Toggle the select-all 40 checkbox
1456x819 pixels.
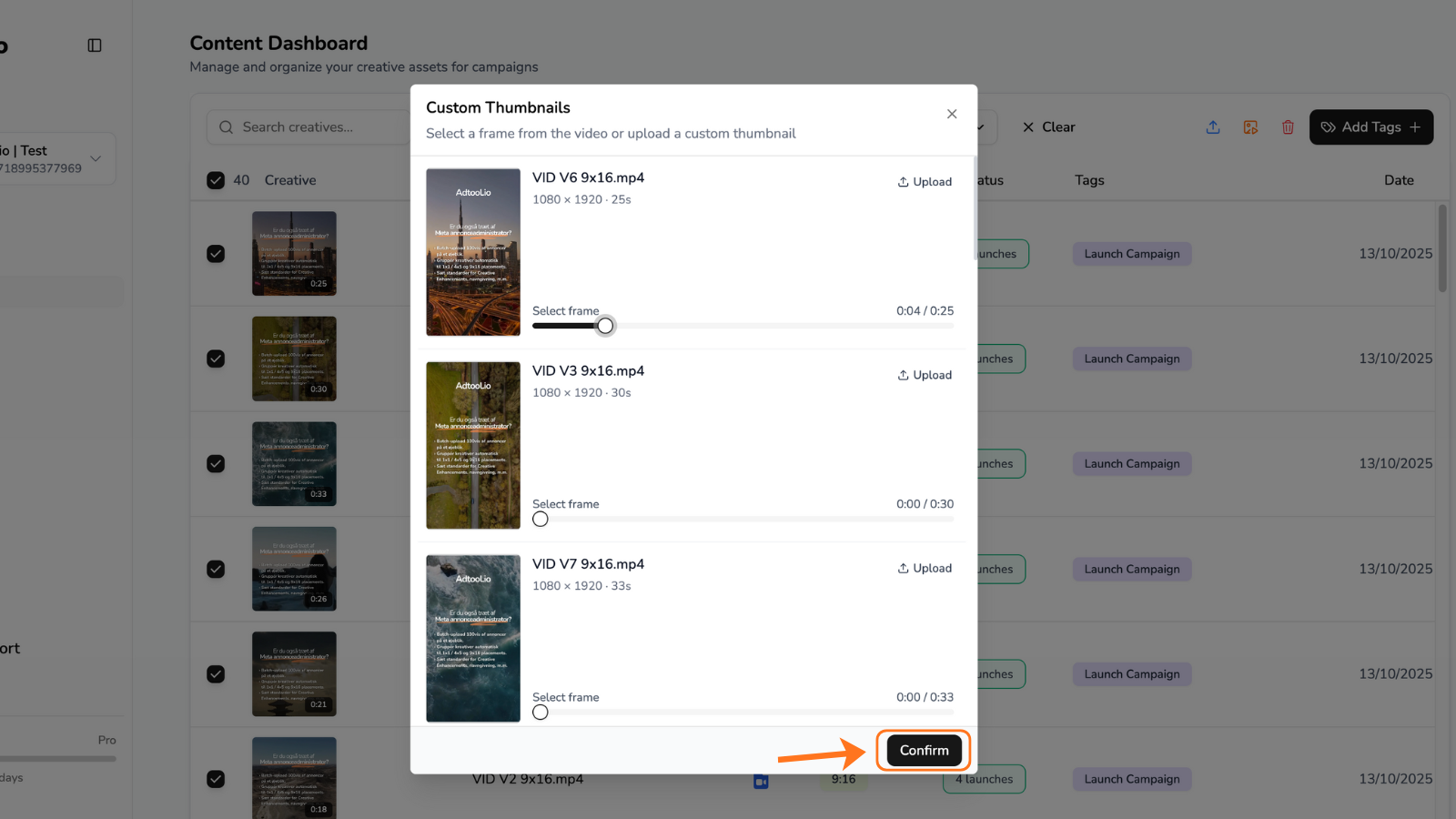click(216, 180)
